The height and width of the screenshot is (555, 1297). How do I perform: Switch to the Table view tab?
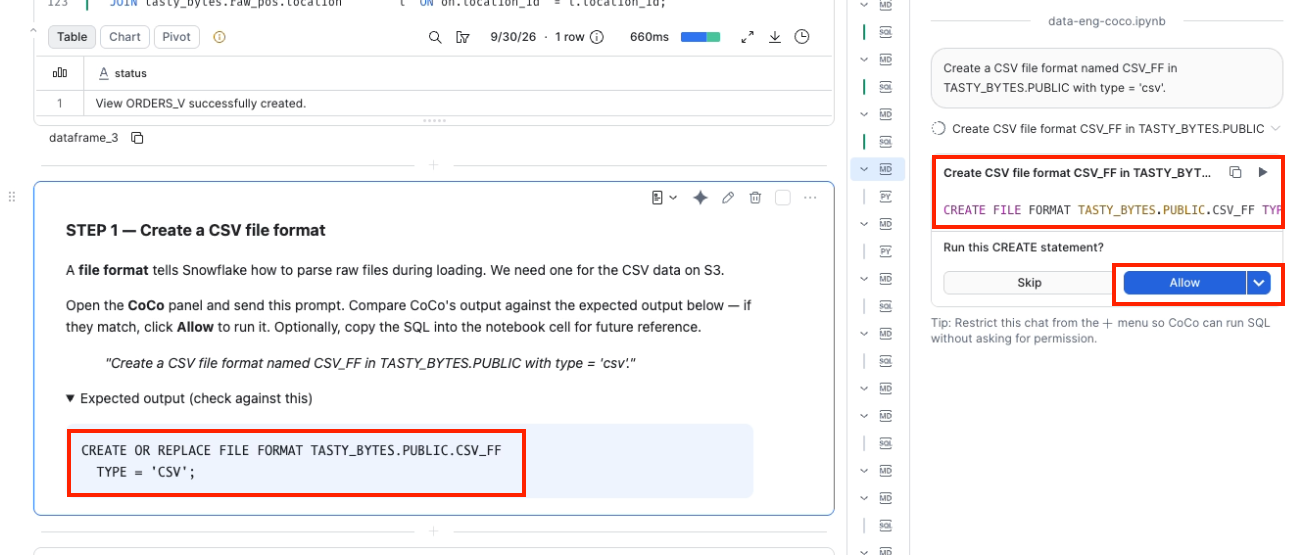pos(72,37)
